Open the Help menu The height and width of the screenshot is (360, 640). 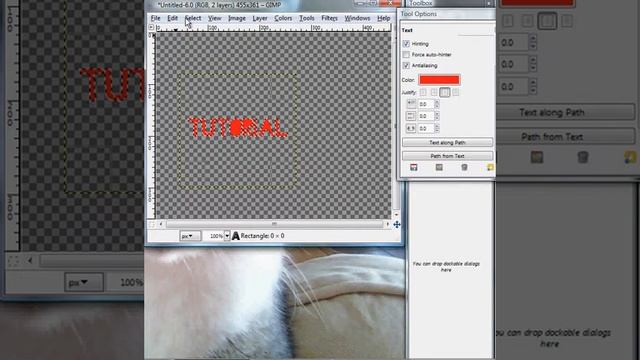(383, 18)
